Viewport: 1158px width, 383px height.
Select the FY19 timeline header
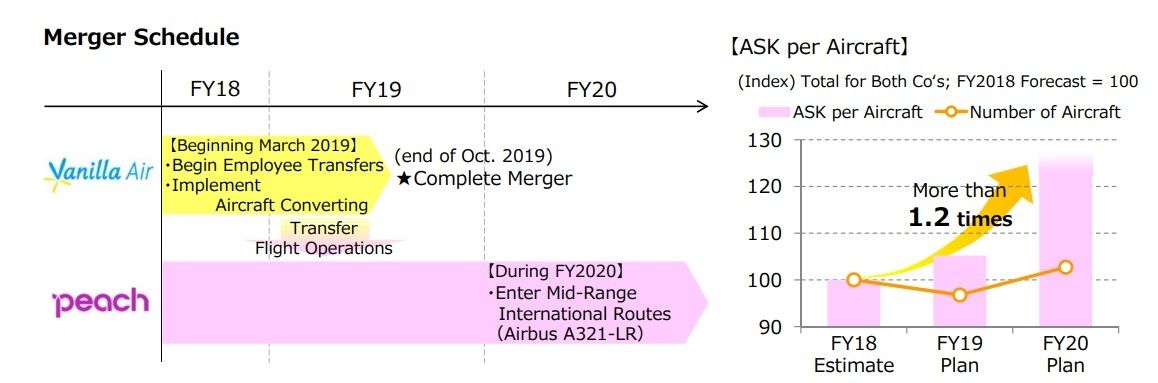pyautogui.click(x=377, y=89)
